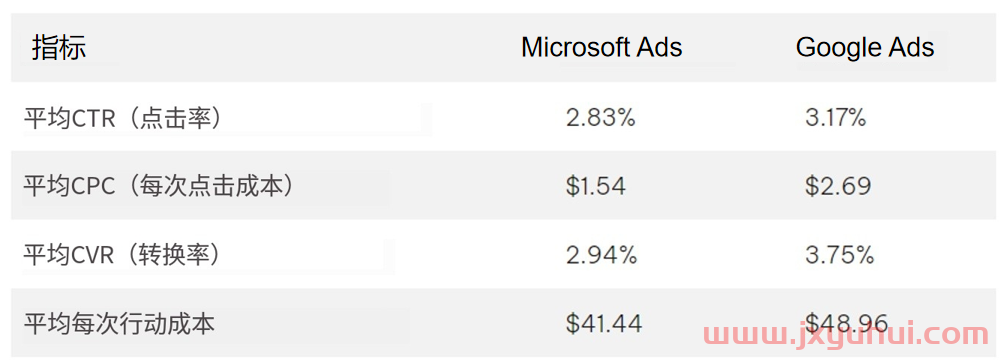Image resolution: width=1006 pixels, height=364 pixels.
Task: Select Google Ads CVR value 3.75%
Action: coord(840,255)
